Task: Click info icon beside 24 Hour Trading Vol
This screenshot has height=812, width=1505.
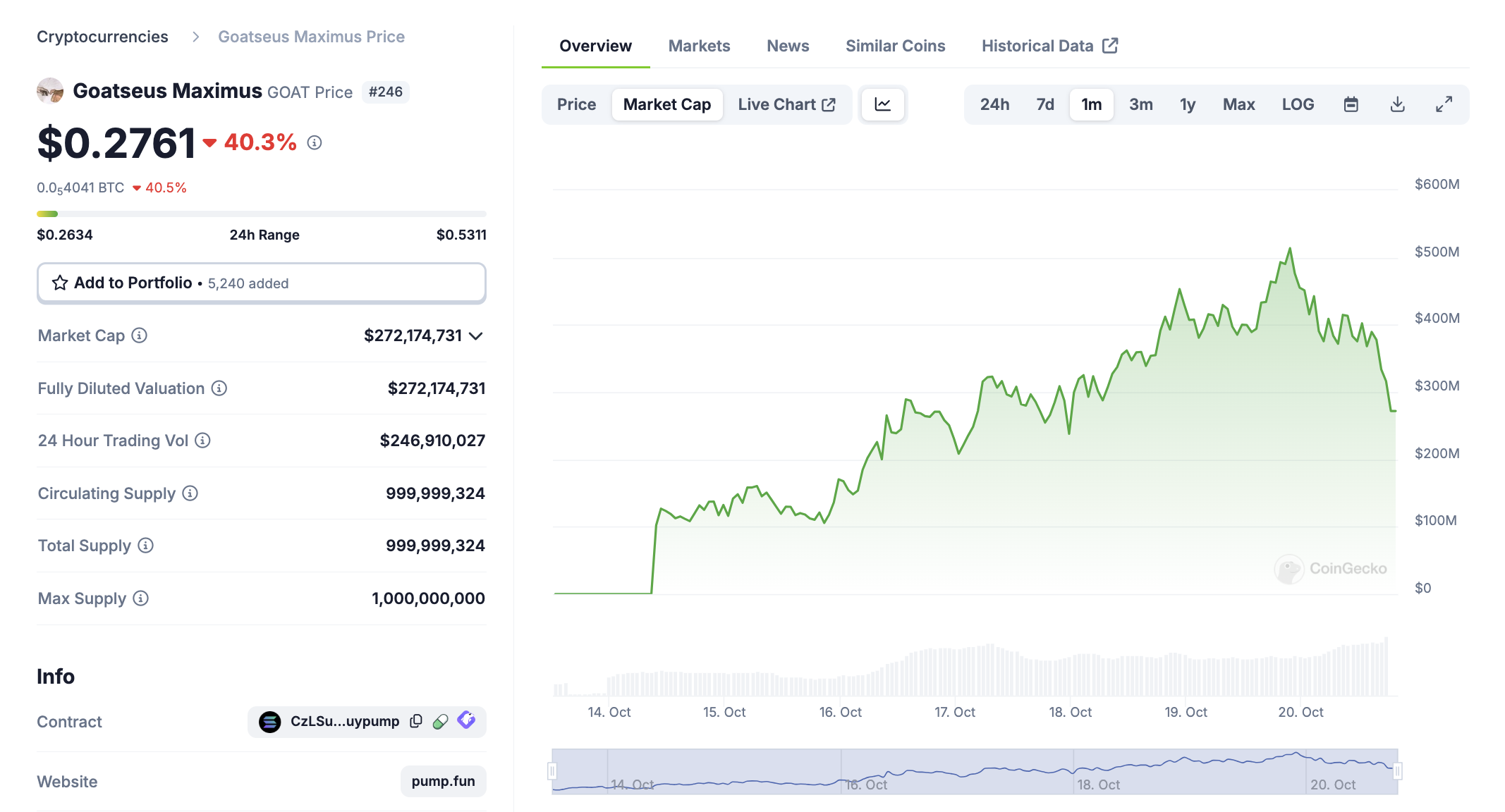Action: pyautogui.click(x=203, y=441)
